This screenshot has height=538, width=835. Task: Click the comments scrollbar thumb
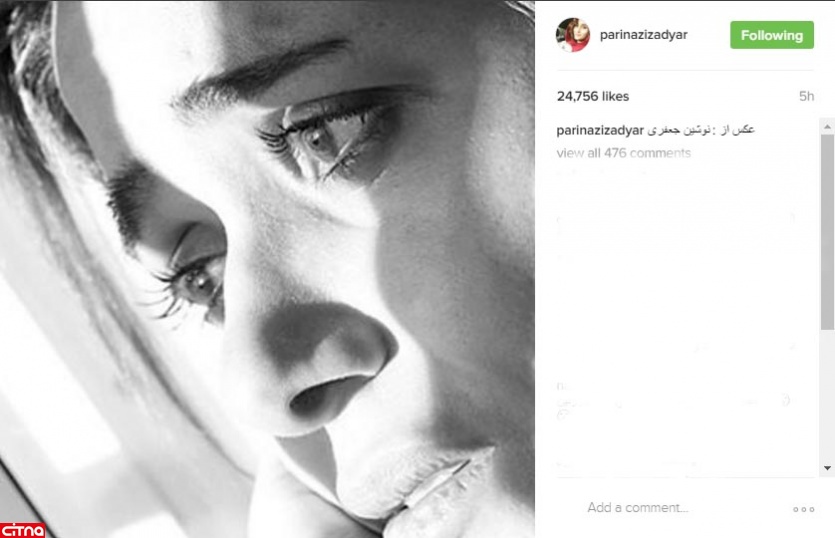pyautogui.click(x=827, y=232)
